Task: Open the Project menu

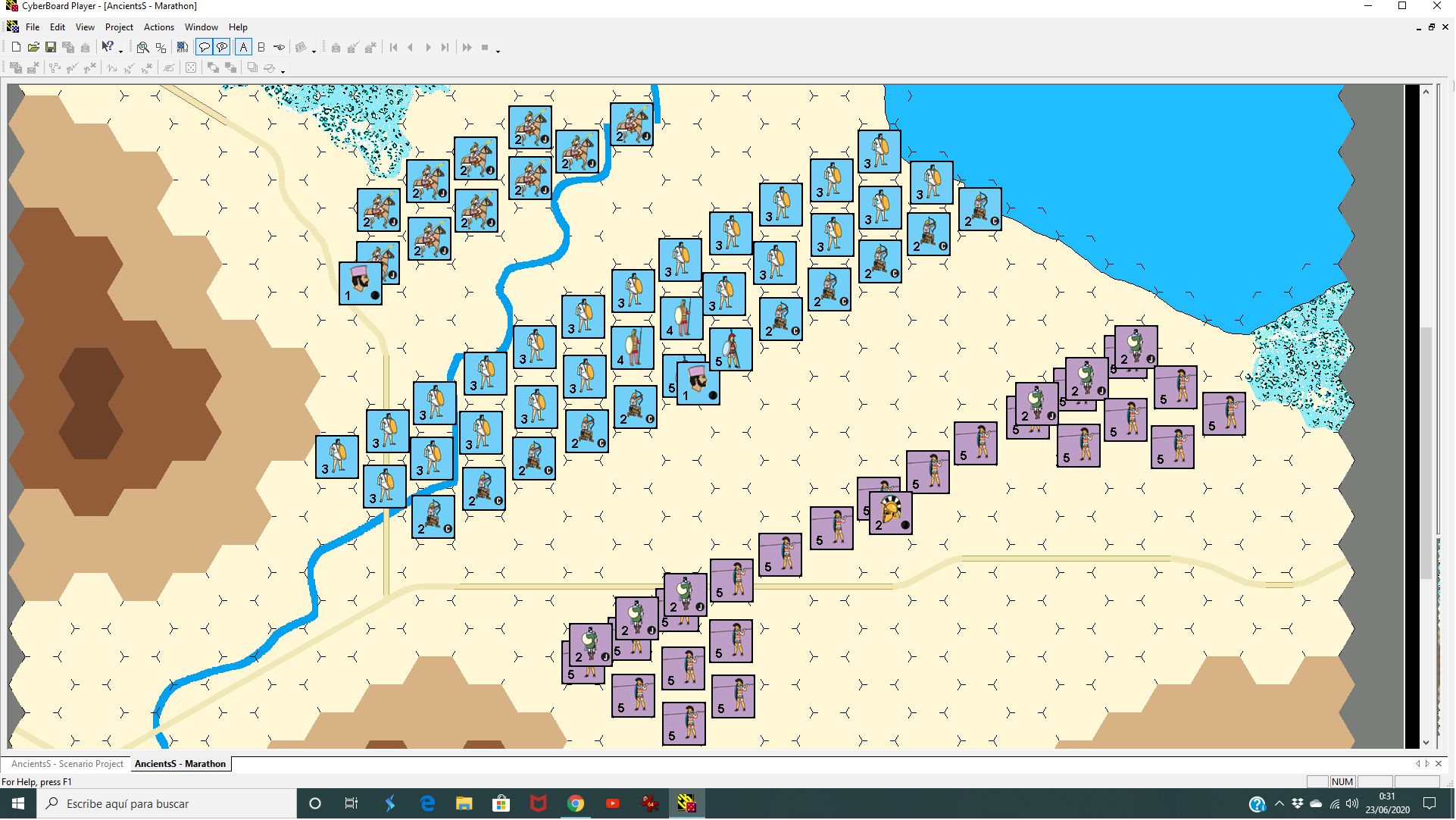Action: [x=119, y=27]
